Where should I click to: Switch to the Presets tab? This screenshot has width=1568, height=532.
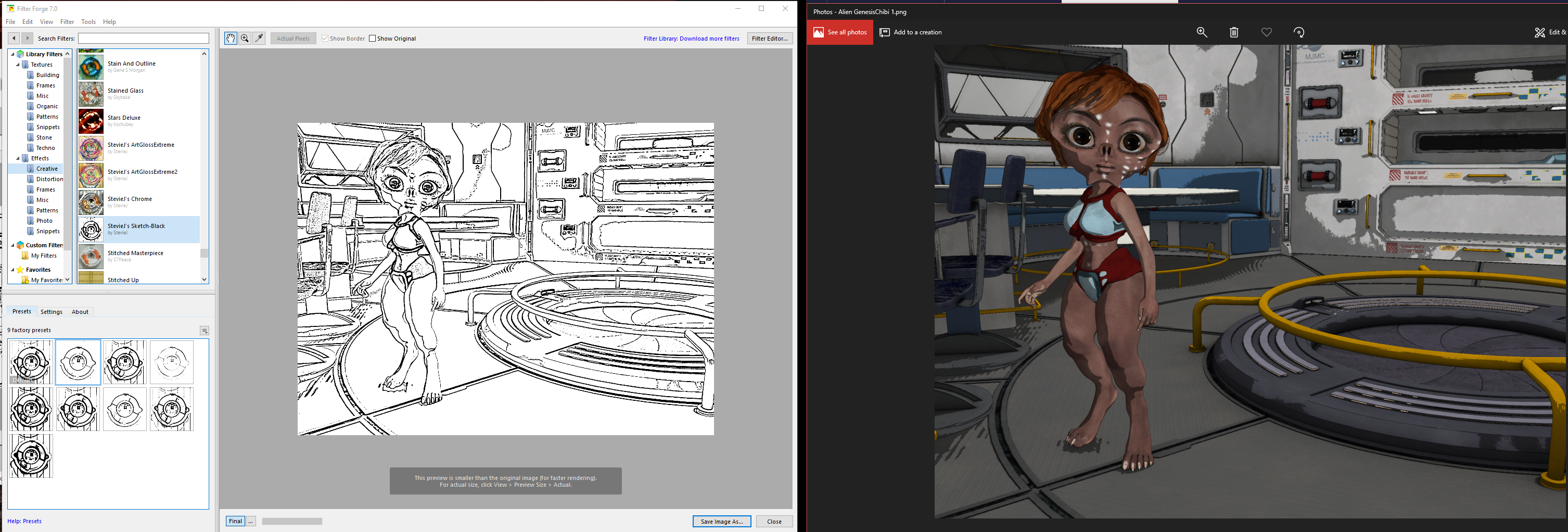pos(22,311)
